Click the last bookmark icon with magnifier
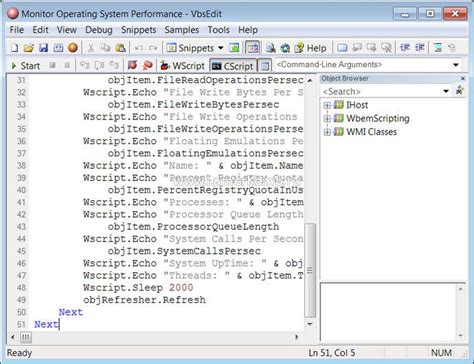The image size is (474, 364). pyautogui.click(x=386, y=48)
